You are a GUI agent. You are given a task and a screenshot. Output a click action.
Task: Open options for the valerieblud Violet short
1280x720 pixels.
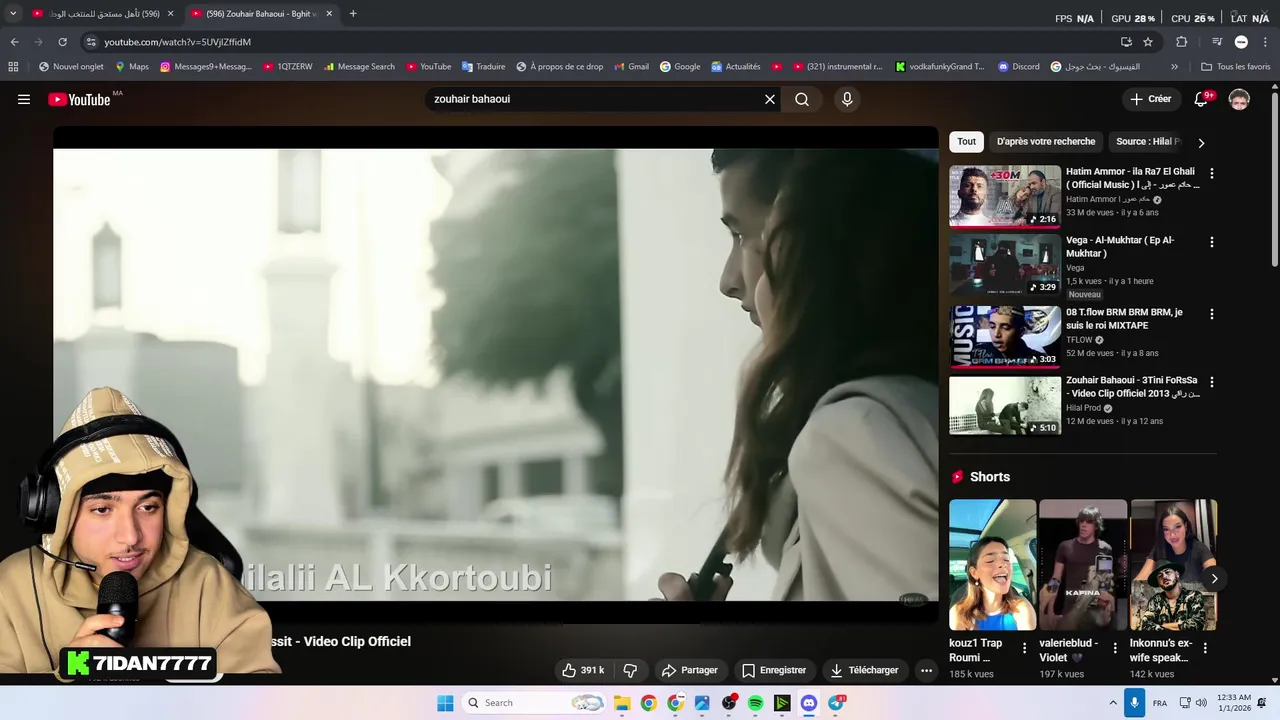(1115, 648)
